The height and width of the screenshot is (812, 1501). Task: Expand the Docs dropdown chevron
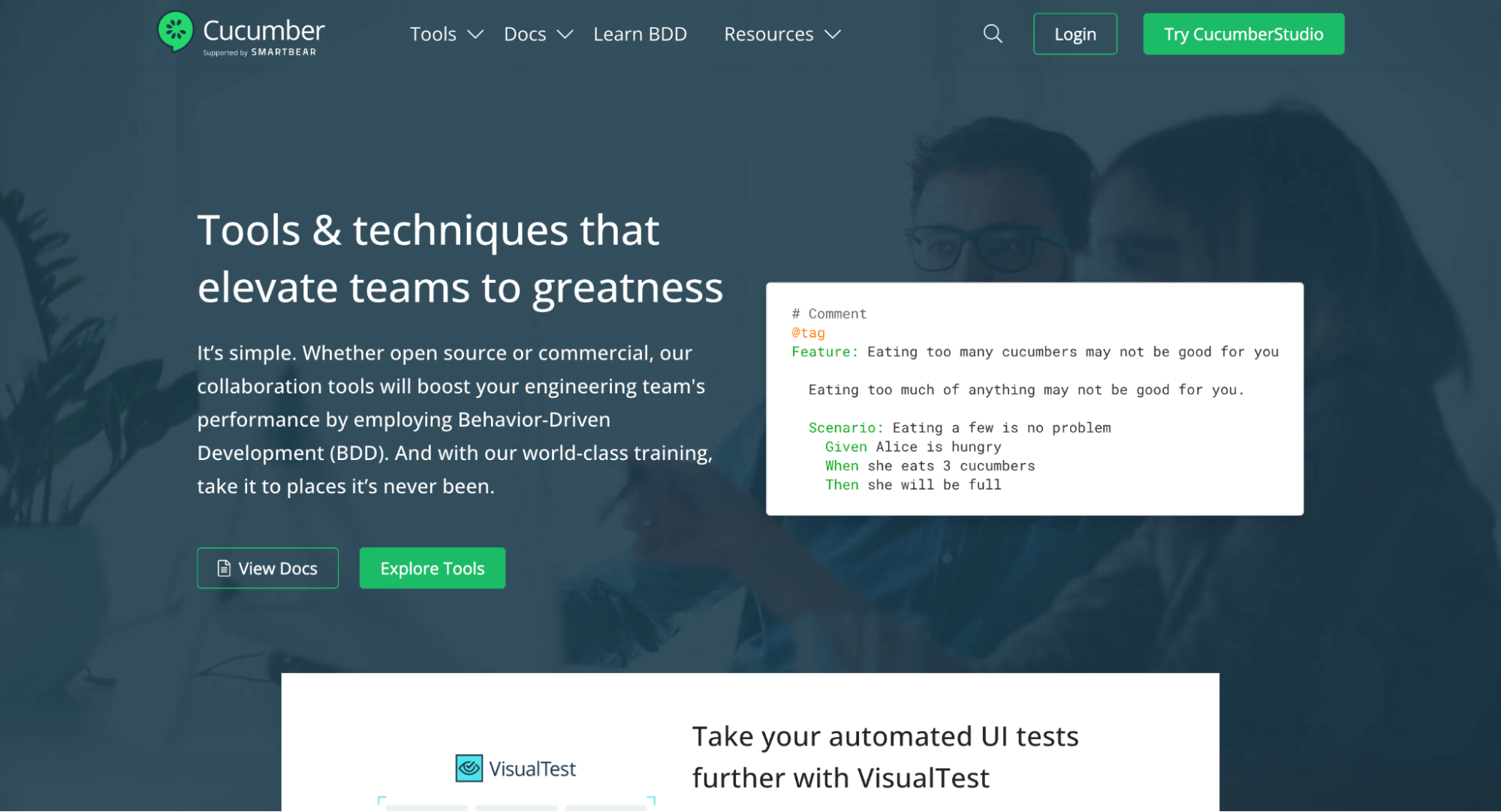coord(565,35)
